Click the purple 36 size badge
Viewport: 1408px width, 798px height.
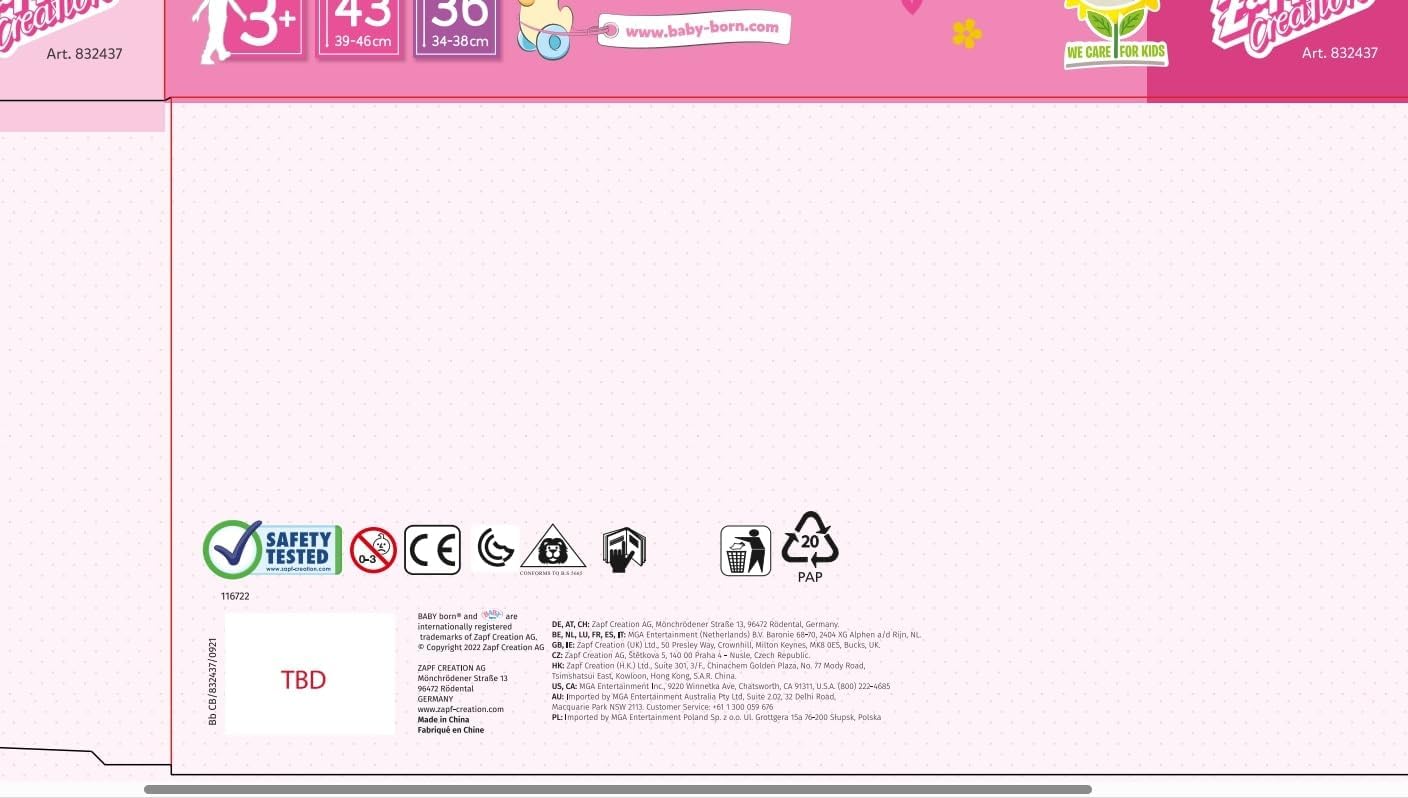point(457,26)
